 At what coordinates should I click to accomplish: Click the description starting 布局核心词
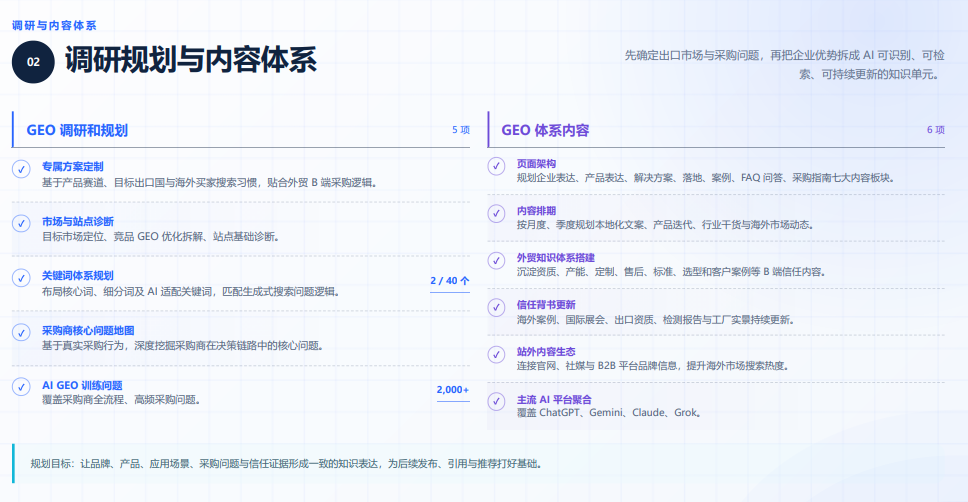point(191,291)
